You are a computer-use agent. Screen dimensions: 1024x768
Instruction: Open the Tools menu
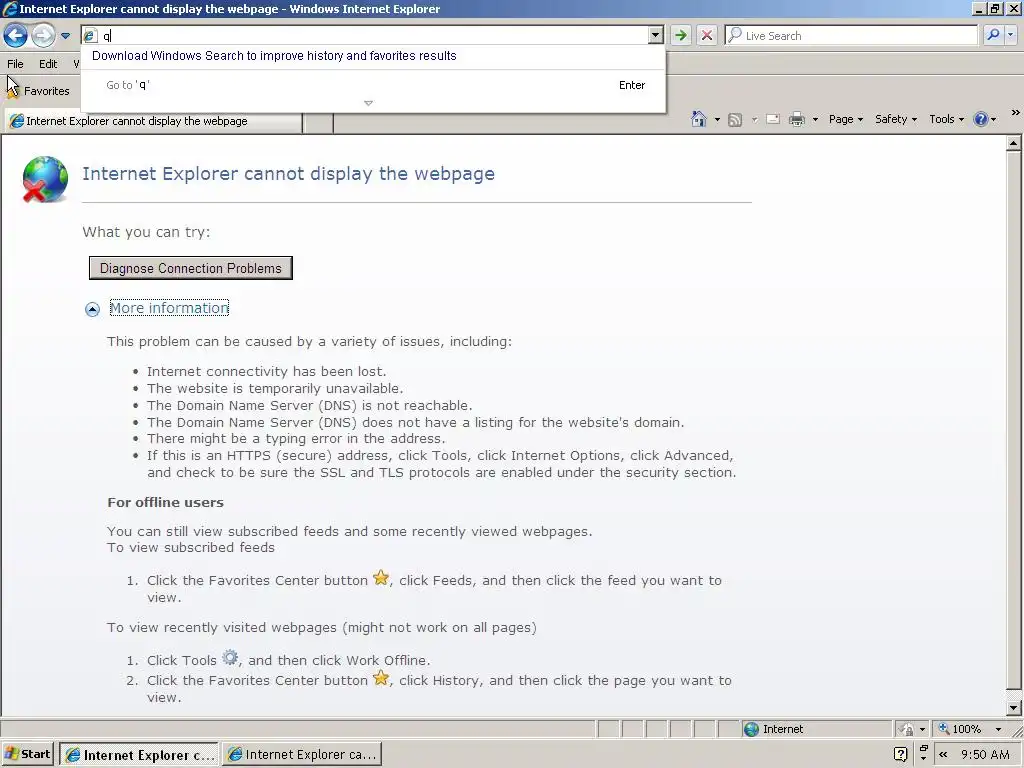(946, 120)
